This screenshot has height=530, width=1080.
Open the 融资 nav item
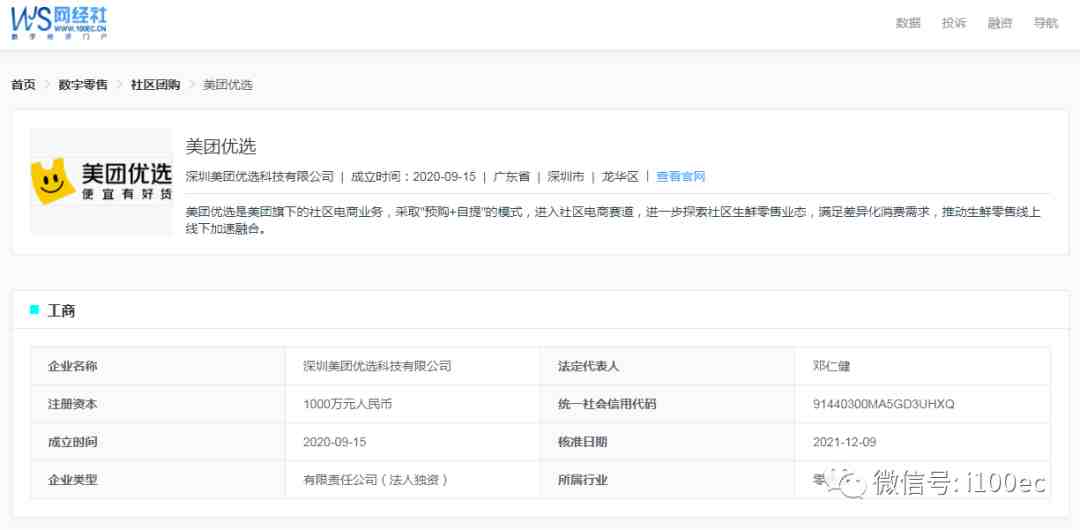[x=1000, y=23]
